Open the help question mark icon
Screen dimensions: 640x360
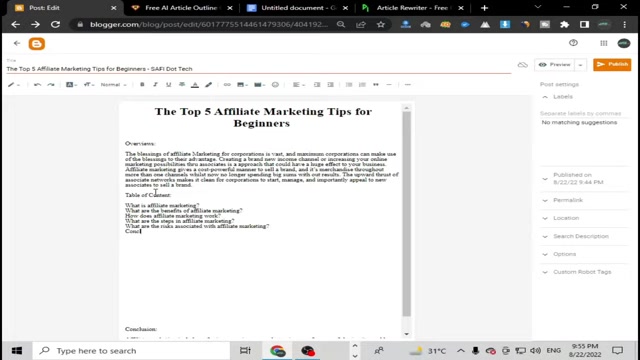(x=573, y=43)
